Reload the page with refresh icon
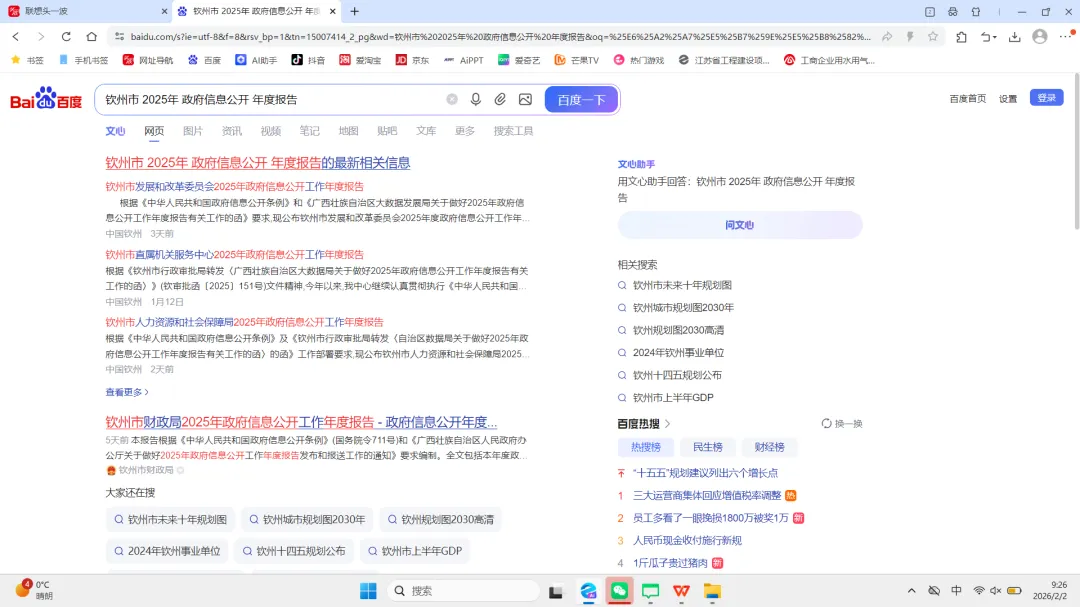The height and width of the screenshot is (607, 1080). (66, 37)
